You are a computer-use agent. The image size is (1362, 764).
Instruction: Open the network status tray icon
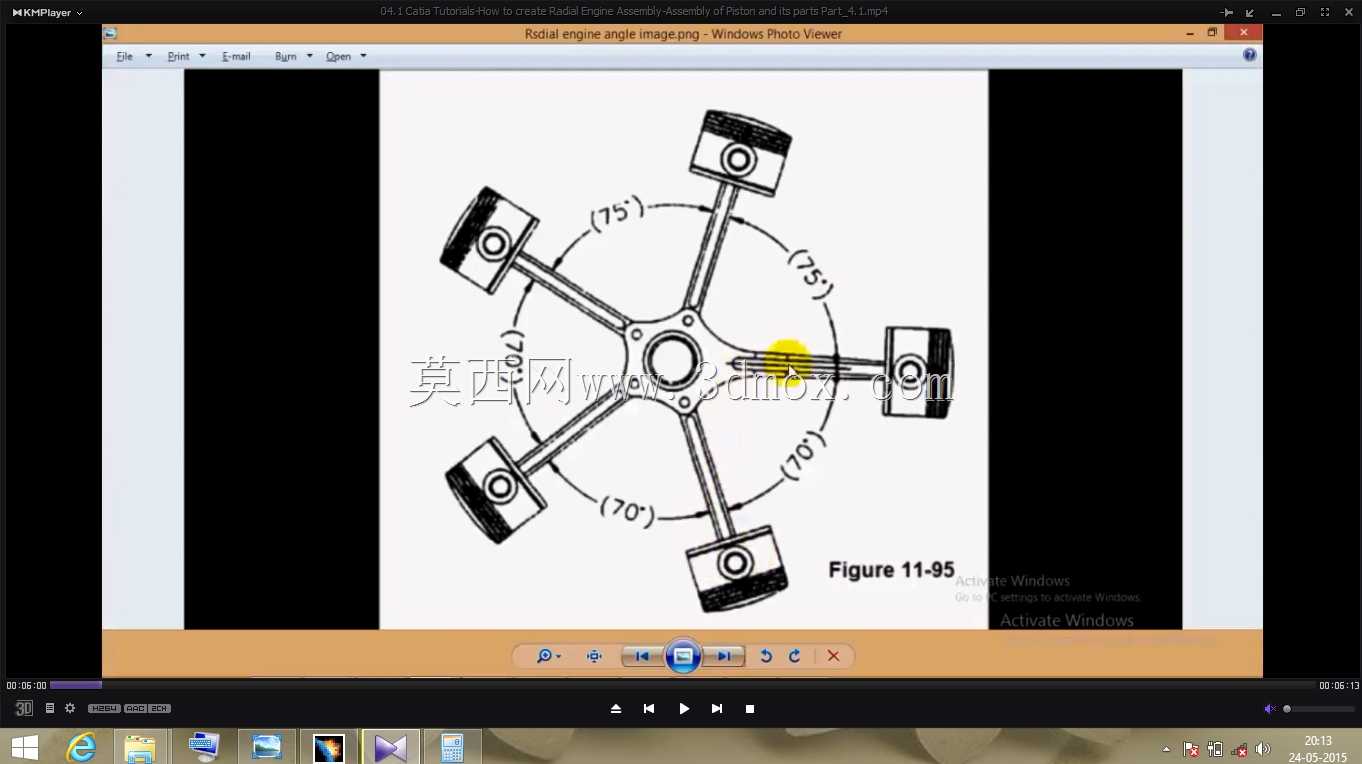1239,749
